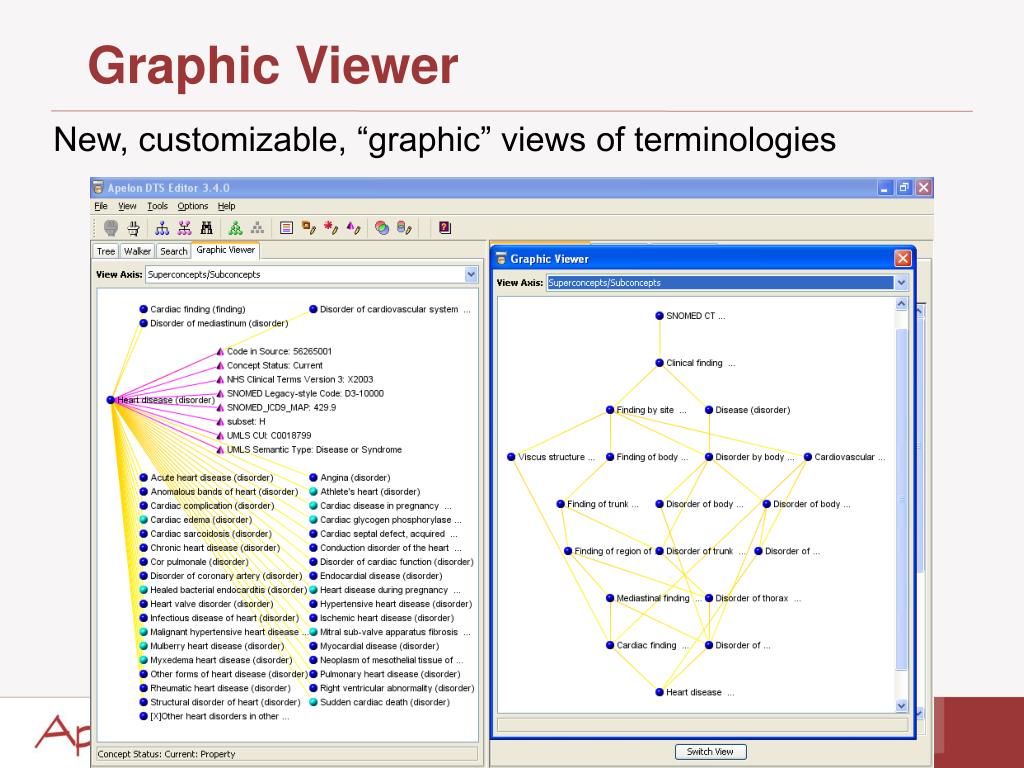Select the Finding by site node
Screen dimensions: 1024x768
point(647,410)
